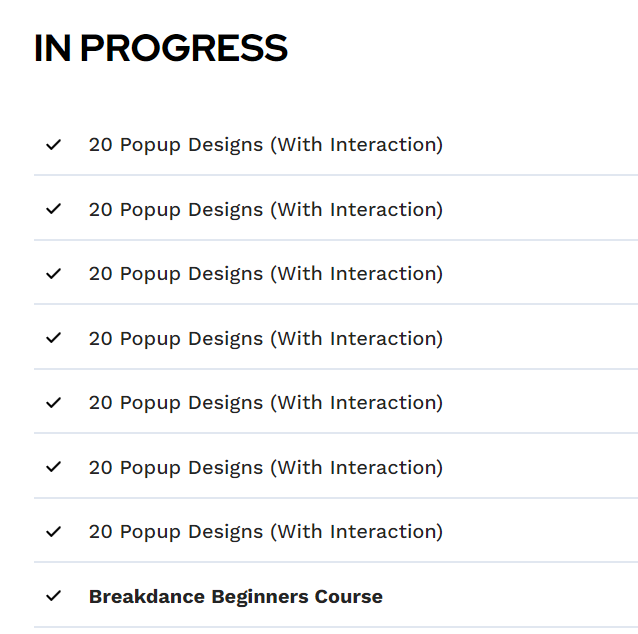Select the fifth 20 Popup Designs title
This screenshot has height=634, width=638.
click(x=265, y=402)
